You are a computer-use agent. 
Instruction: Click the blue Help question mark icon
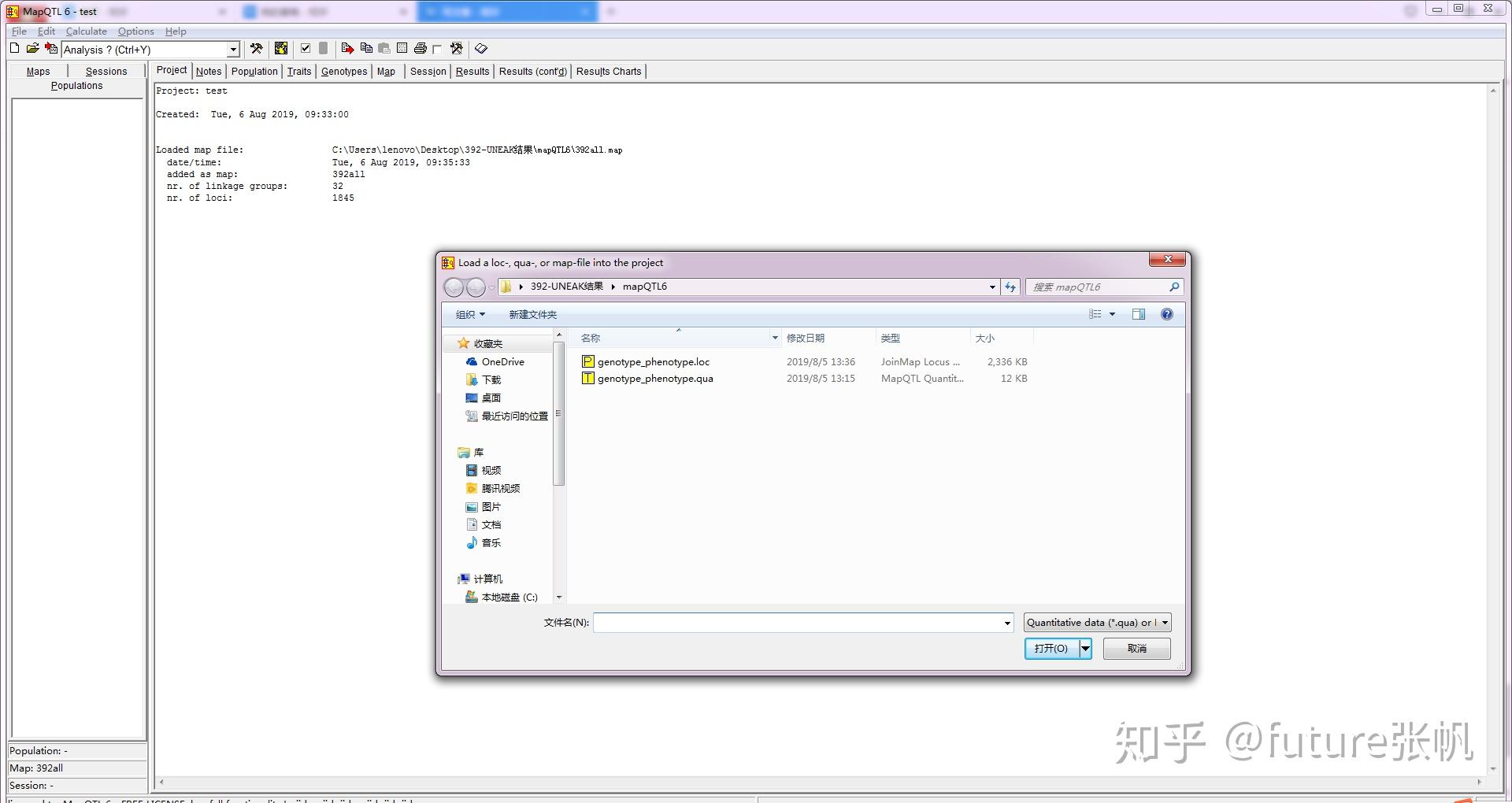tap(1167, 314)
